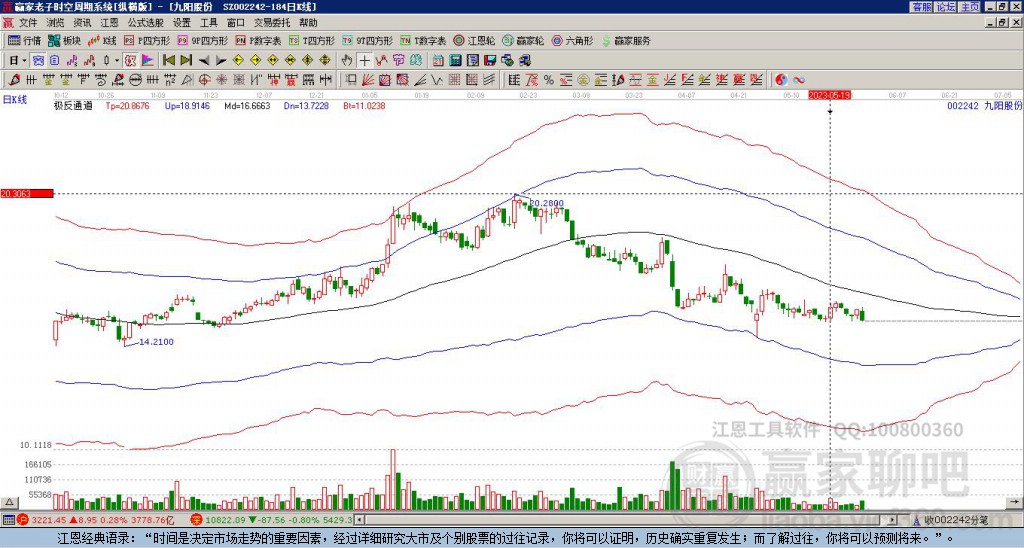This screenshot has height=548, width=1024.
Task: Select the red fan lines tool
Action: pyautogui.click(x=368, y=80)
